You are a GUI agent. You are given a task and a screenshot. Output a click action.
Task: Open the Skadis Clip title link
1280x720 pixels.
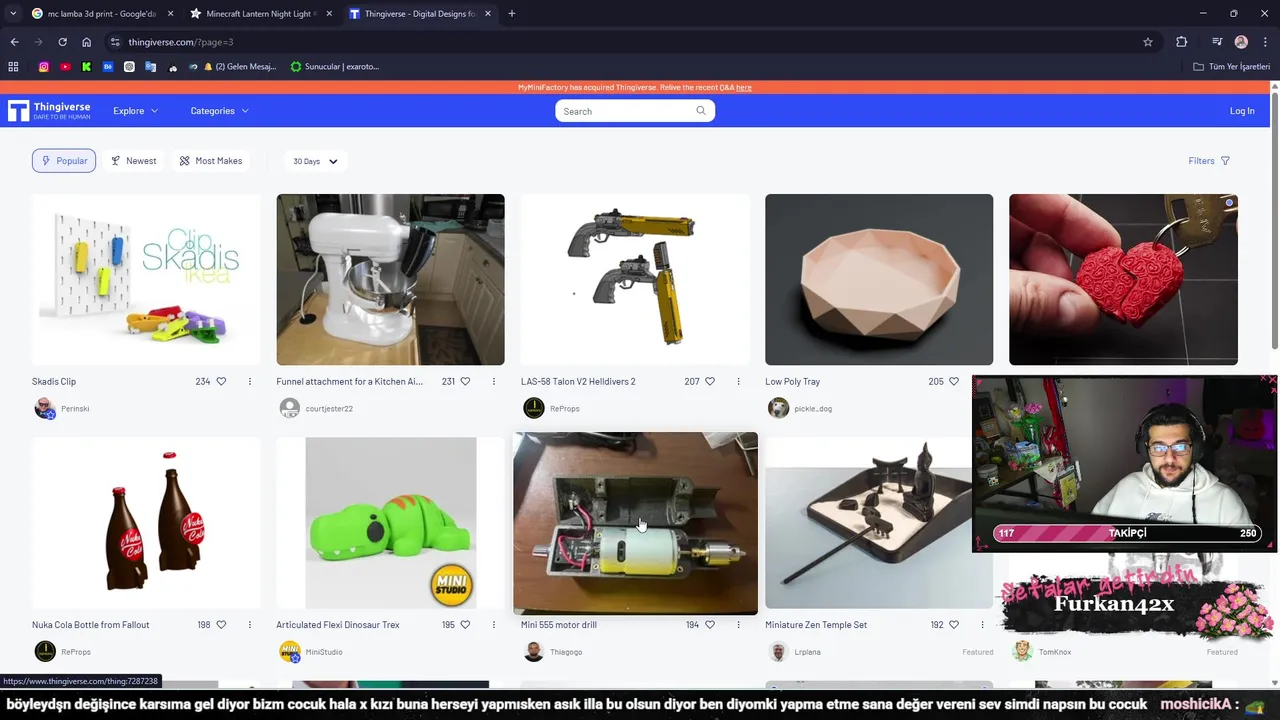[x=54, y=381]
